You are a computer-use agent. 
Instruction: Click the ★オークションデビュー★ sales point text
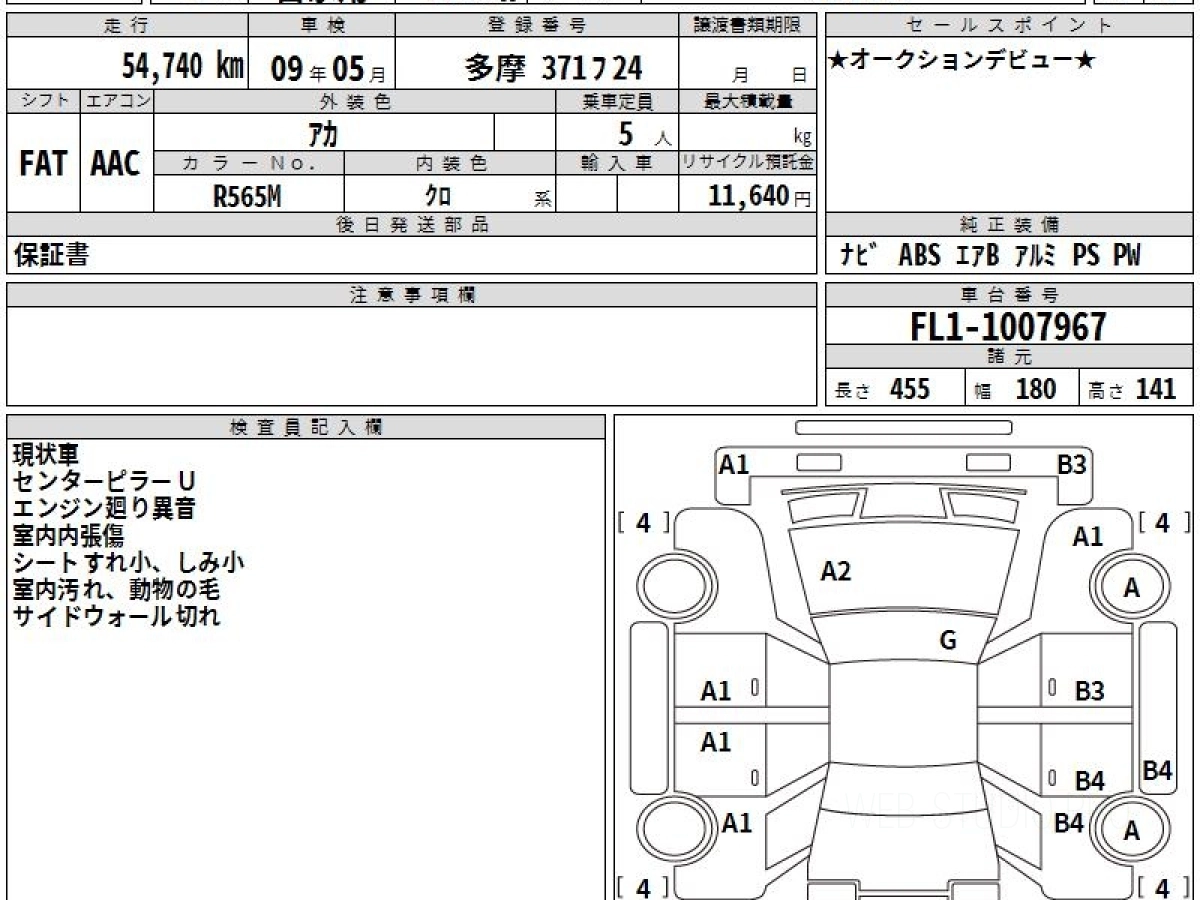[961, 61]
